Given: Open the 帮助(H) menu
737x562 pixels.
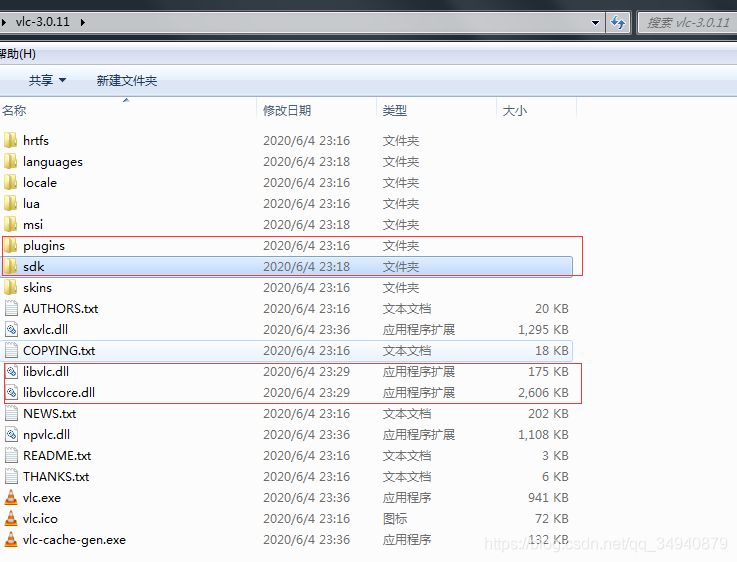Looking at the screenshot, I should point(18,54).
